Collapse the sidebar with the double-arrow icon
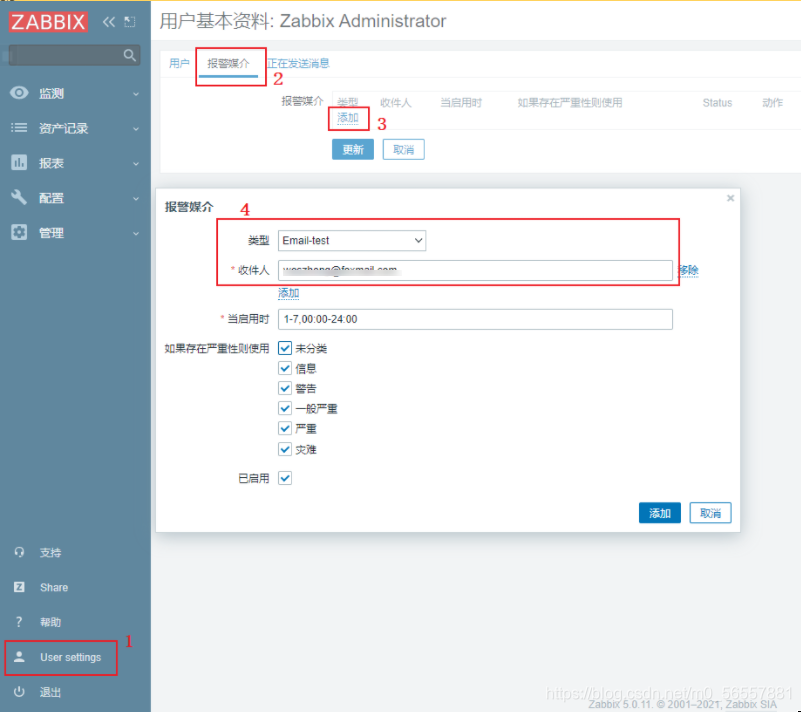The image size is (801, 712). coord(107,20)
